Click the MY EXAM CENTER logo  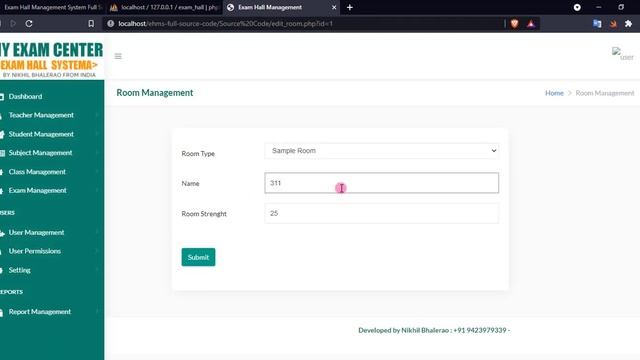click(x=51, y=59)
